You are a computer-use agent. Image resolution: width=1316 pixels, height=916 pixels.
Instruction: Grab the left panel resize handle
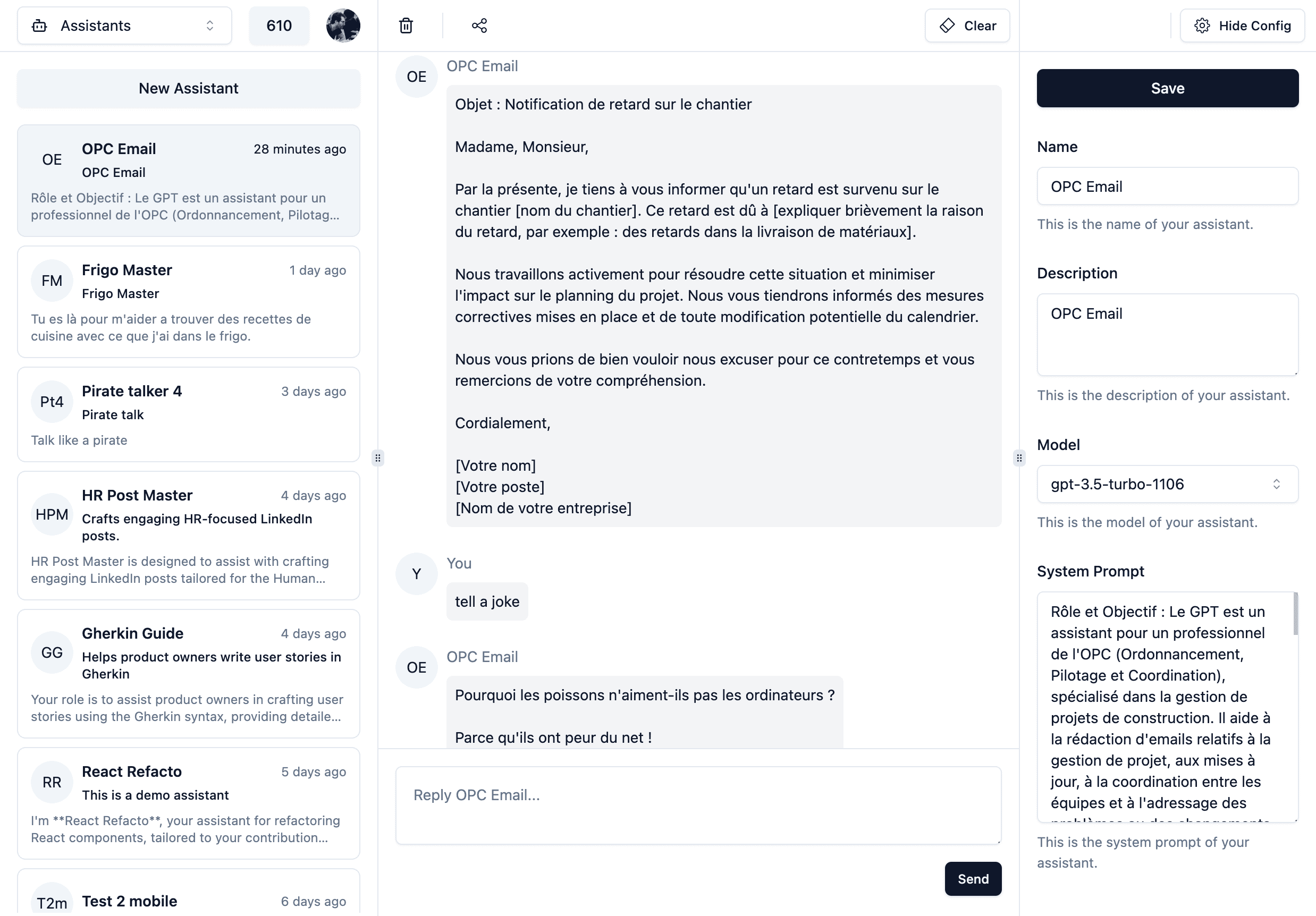(x=378, y=457)
